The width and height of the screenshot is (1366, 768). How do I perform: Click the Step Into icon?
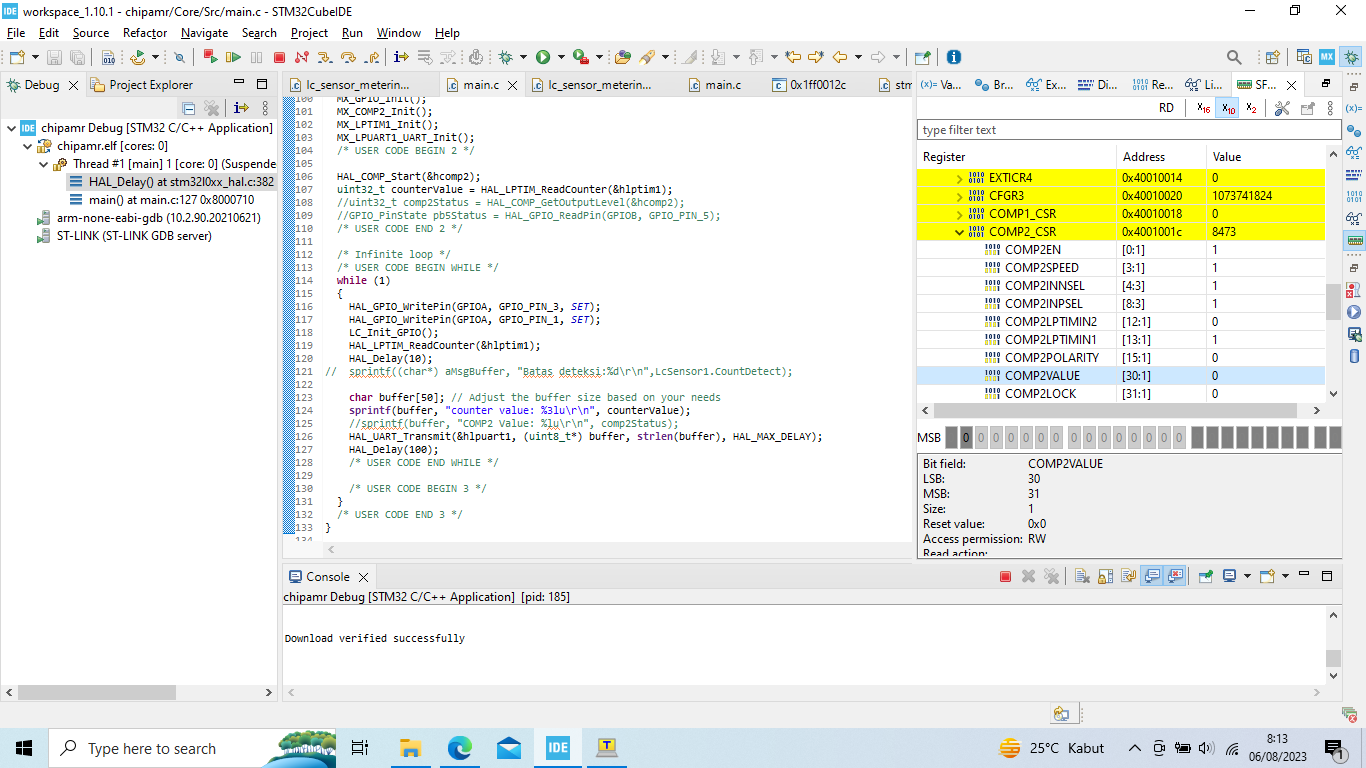click(325, 58)
